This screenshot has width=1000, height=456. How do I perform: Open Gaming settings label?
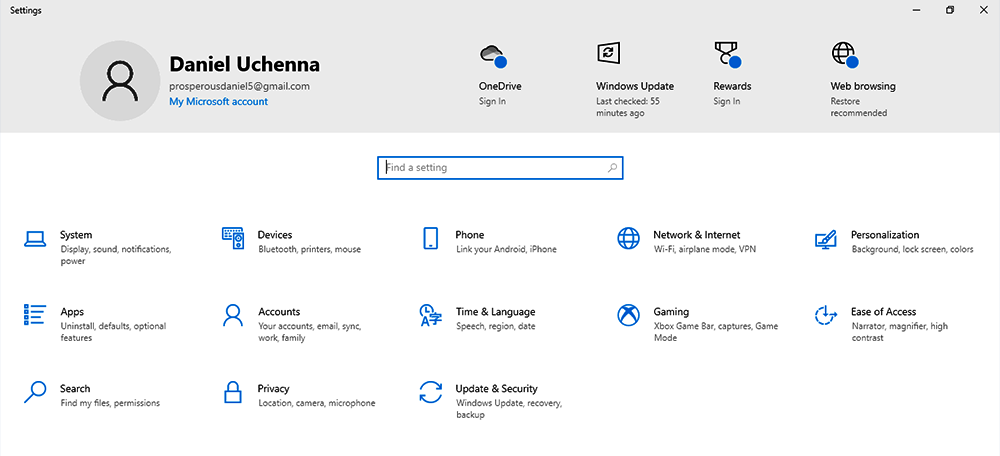671,312
